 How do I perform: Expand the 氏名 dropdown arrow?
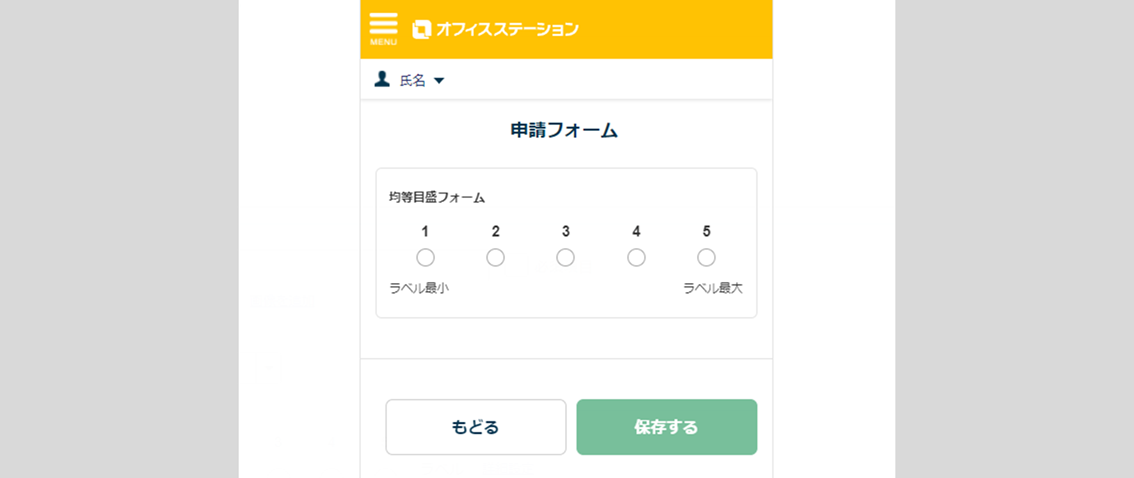(439, 81)
